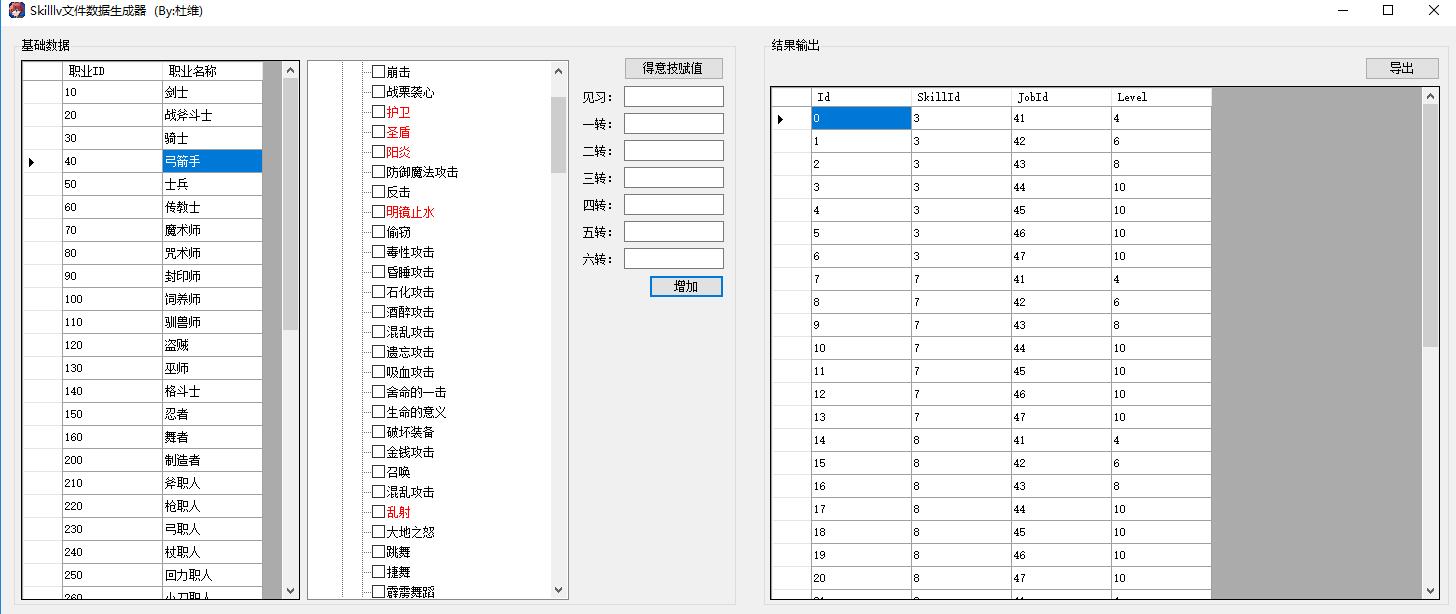Tick the 召唤 checkbox
This screenshot has width=1456, height=614.
coord(378,472)
